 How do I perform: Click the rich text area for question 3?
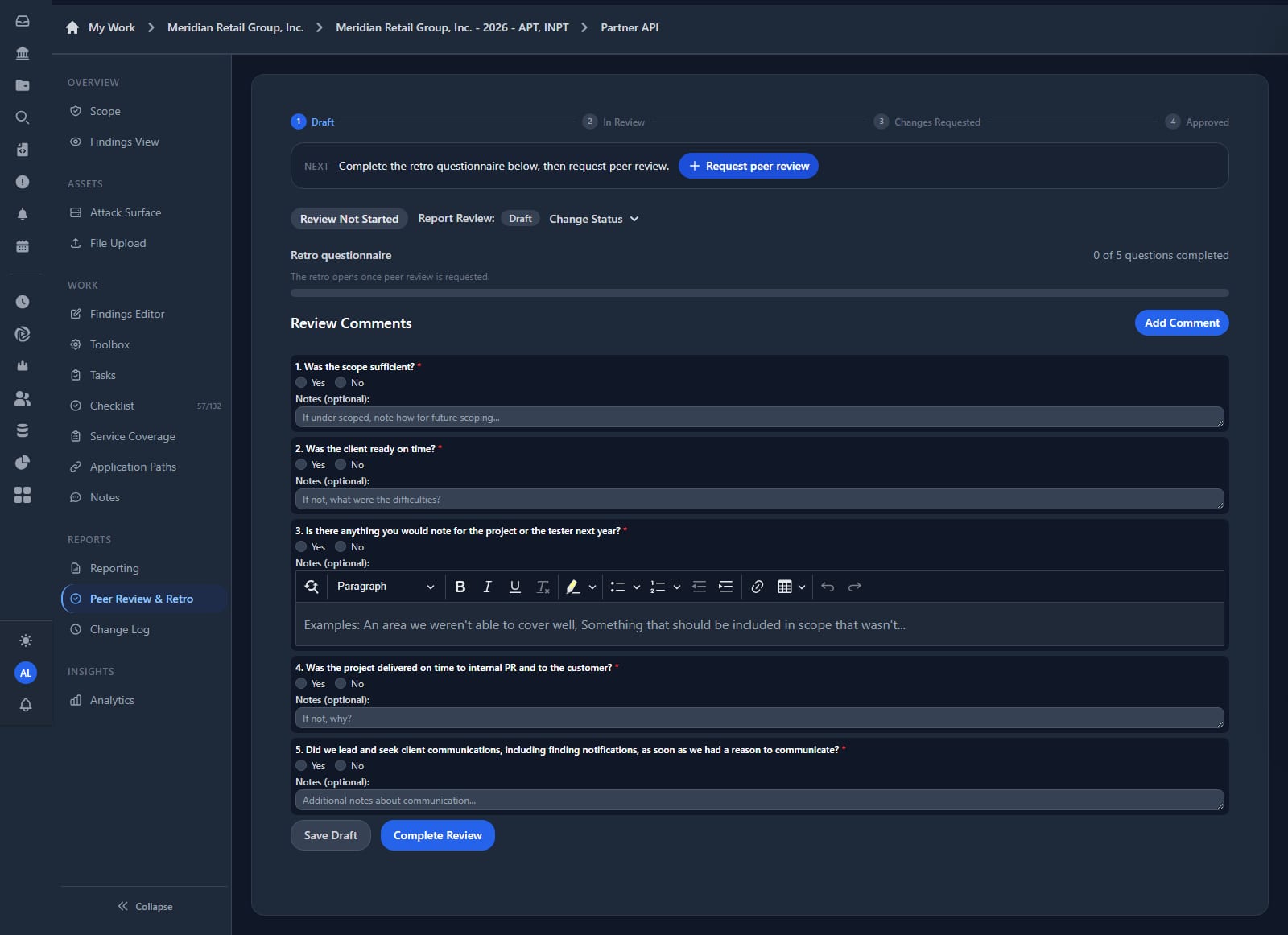click(759, 624)
